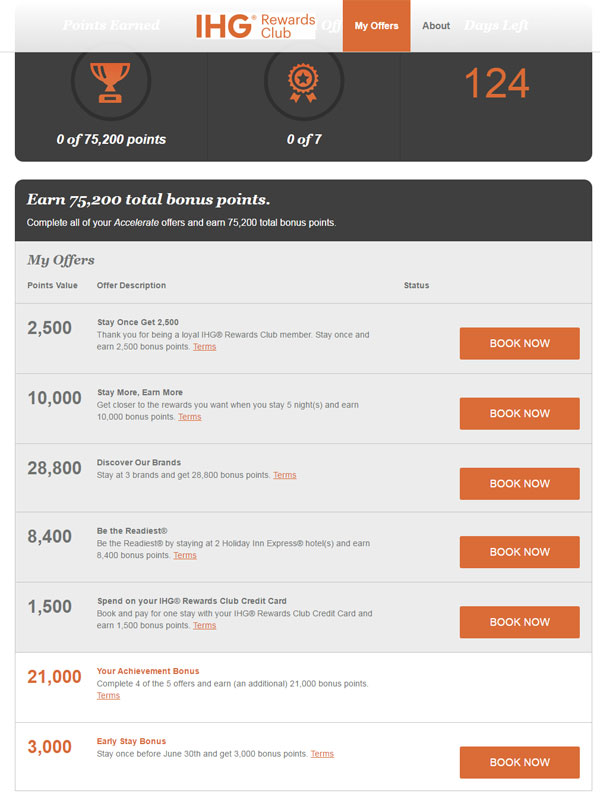Click the IHG Rewards Club logo
This screenshot has width=600, height=800.
pyautogui.click(x=256, y=25)
